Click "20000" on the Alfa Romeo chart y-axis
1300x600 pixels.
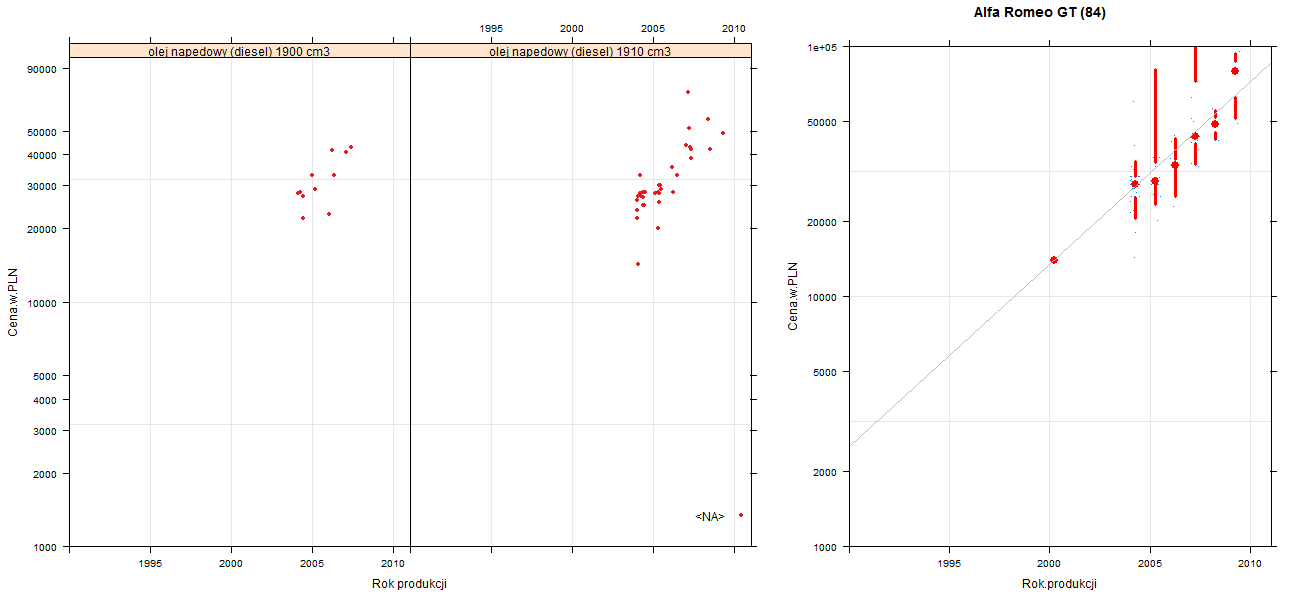tap(823, 222)
